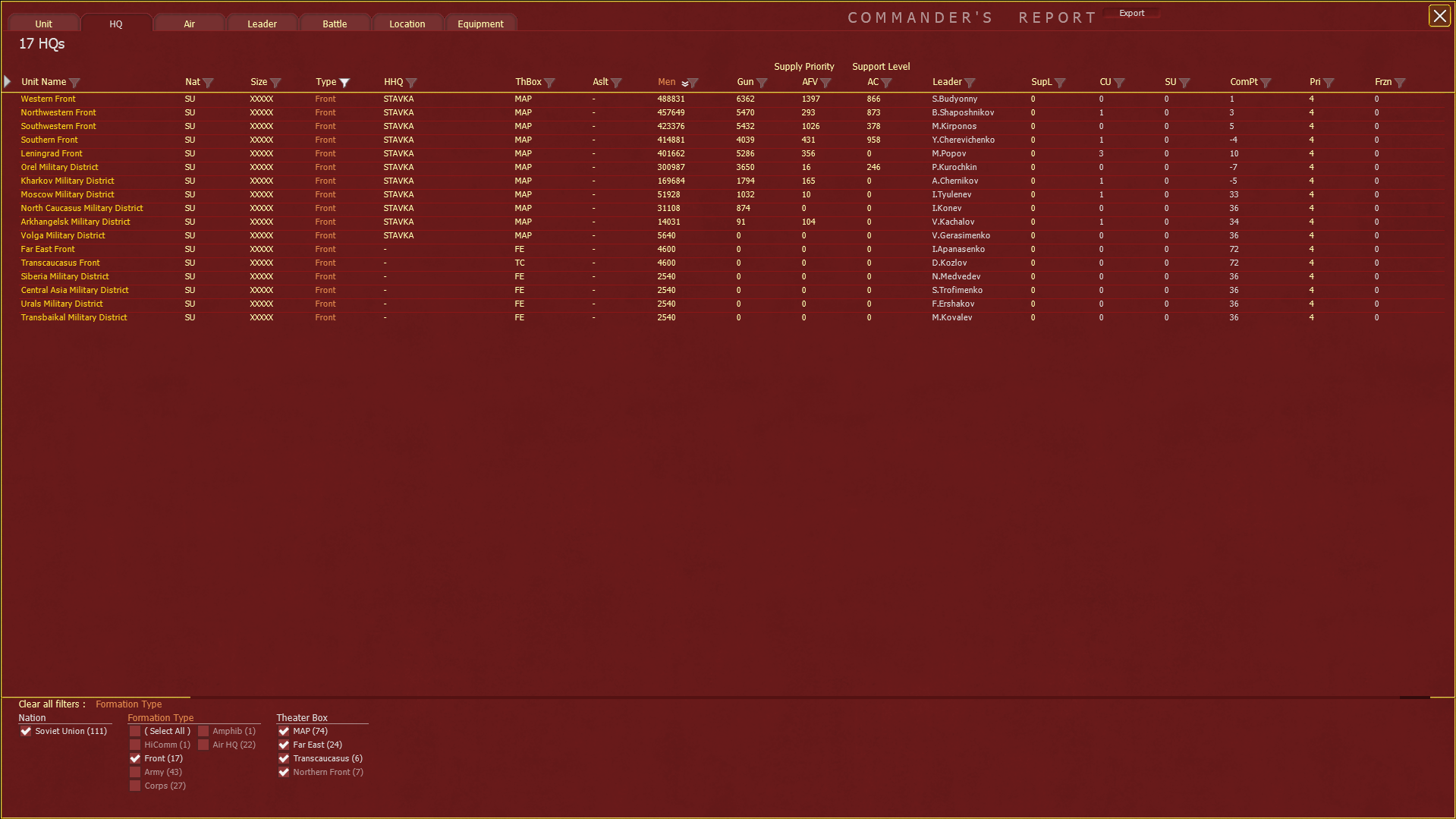1456x819 pixels.
Task: Click Men value 488831 for Western Front
Action: pyautogui.click(x=671, y=99)
